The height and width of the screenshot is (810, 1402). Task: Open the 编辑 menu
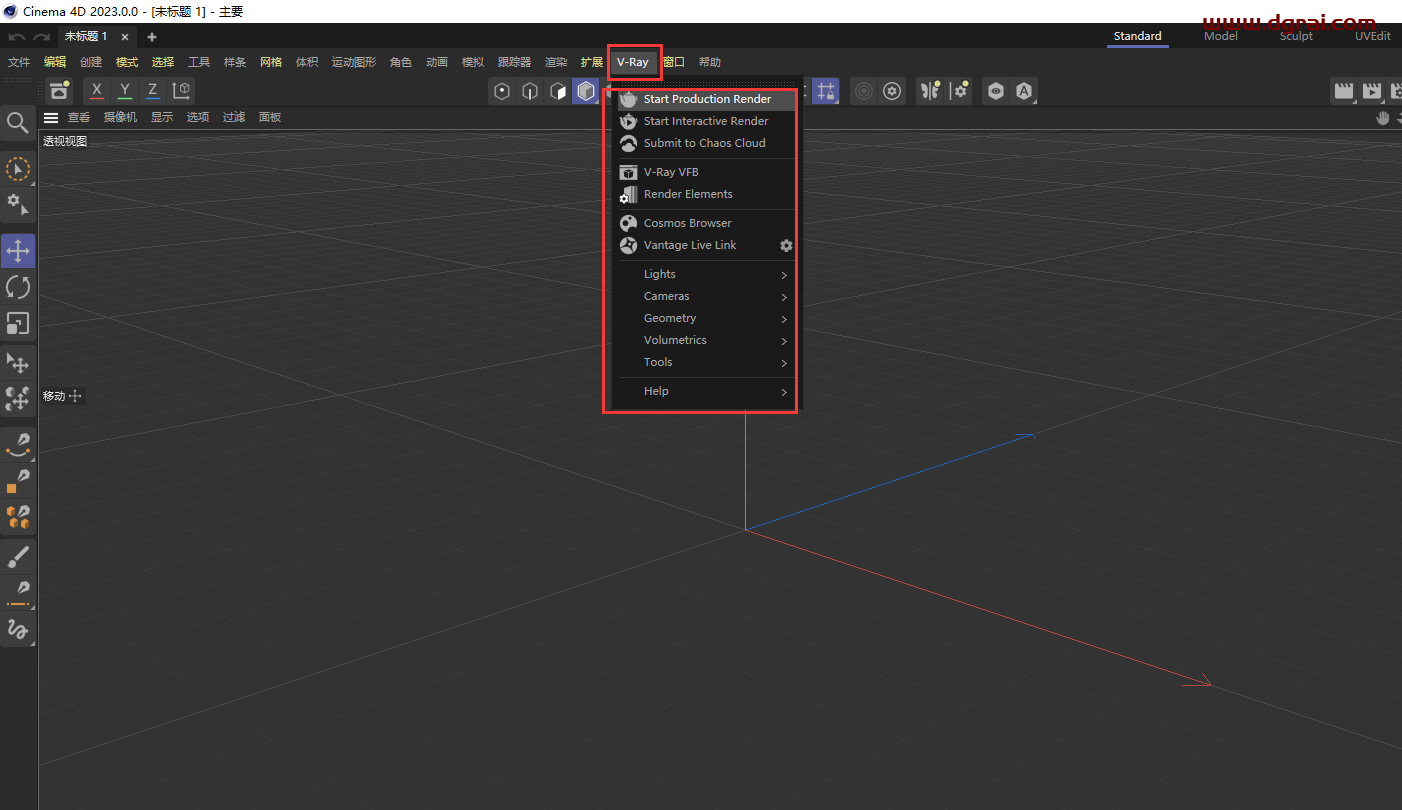(x=55, y=62)
